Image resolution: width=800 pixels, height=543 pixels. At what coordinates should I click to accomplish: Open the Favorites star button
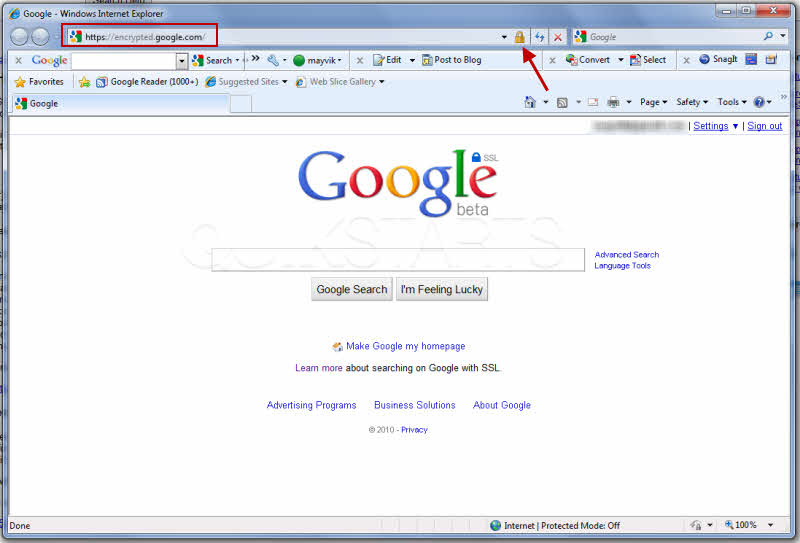39,82
